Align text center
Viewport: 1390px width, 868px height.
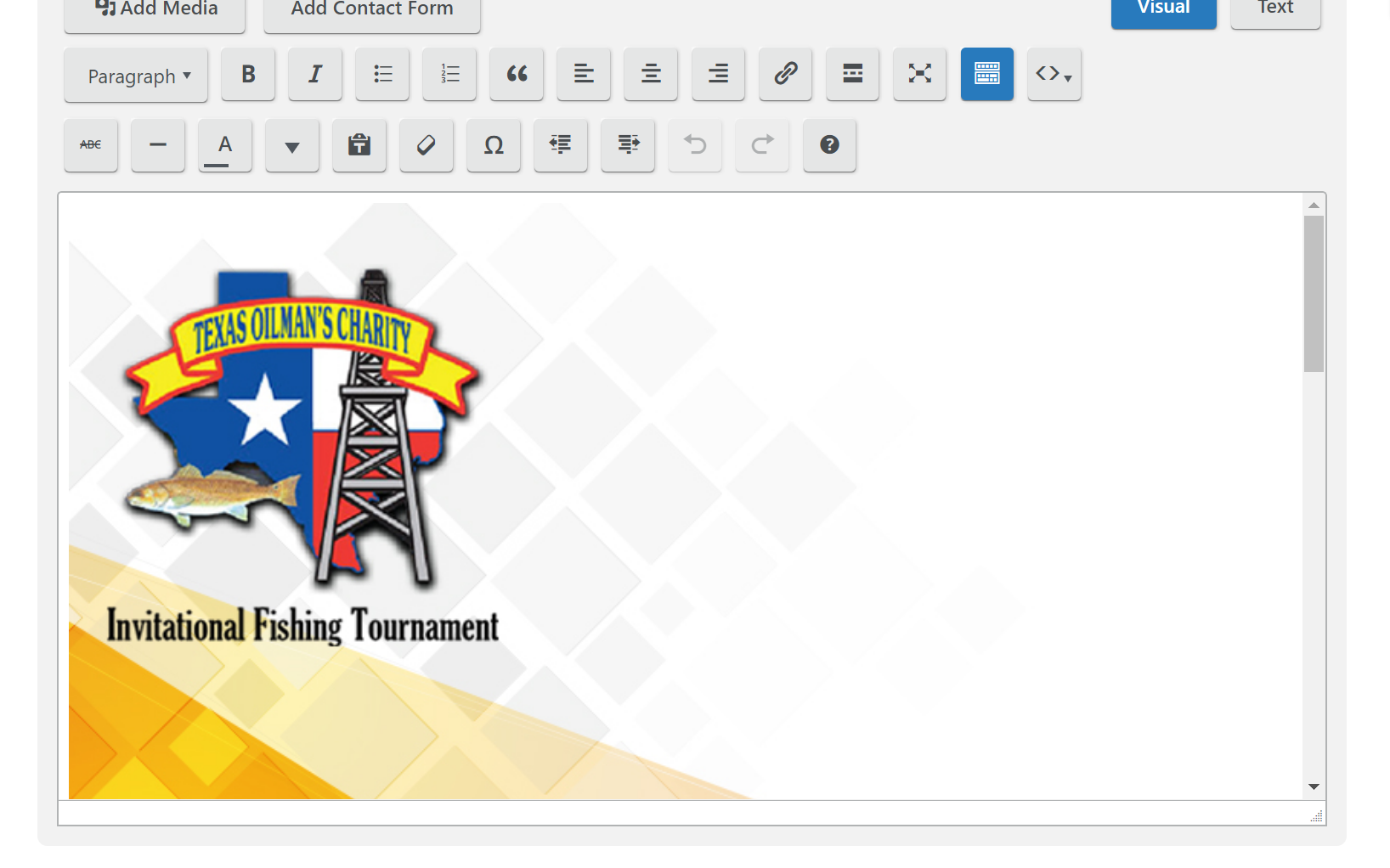pyautogui.click(x=651, y=75)
